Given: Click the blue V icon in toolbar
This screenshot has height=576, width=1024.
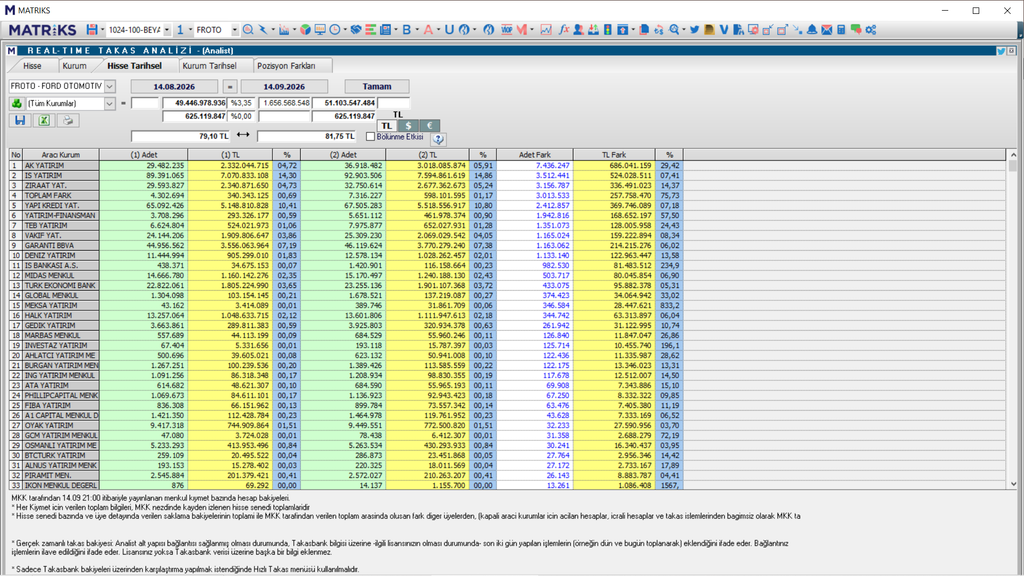Looking at the screenshot, I should (x=724, y=29).
